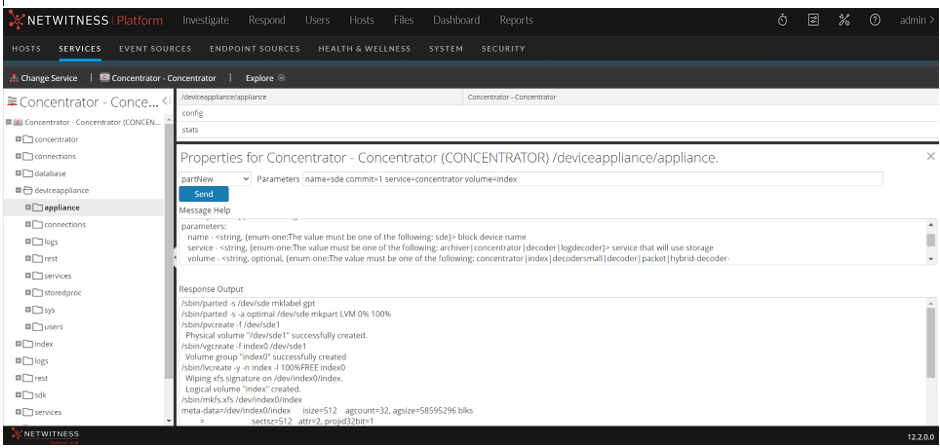Click the database folder icon
Image resolution: width=940 pixels, height=448 pixels.
[x=28, y=173]
